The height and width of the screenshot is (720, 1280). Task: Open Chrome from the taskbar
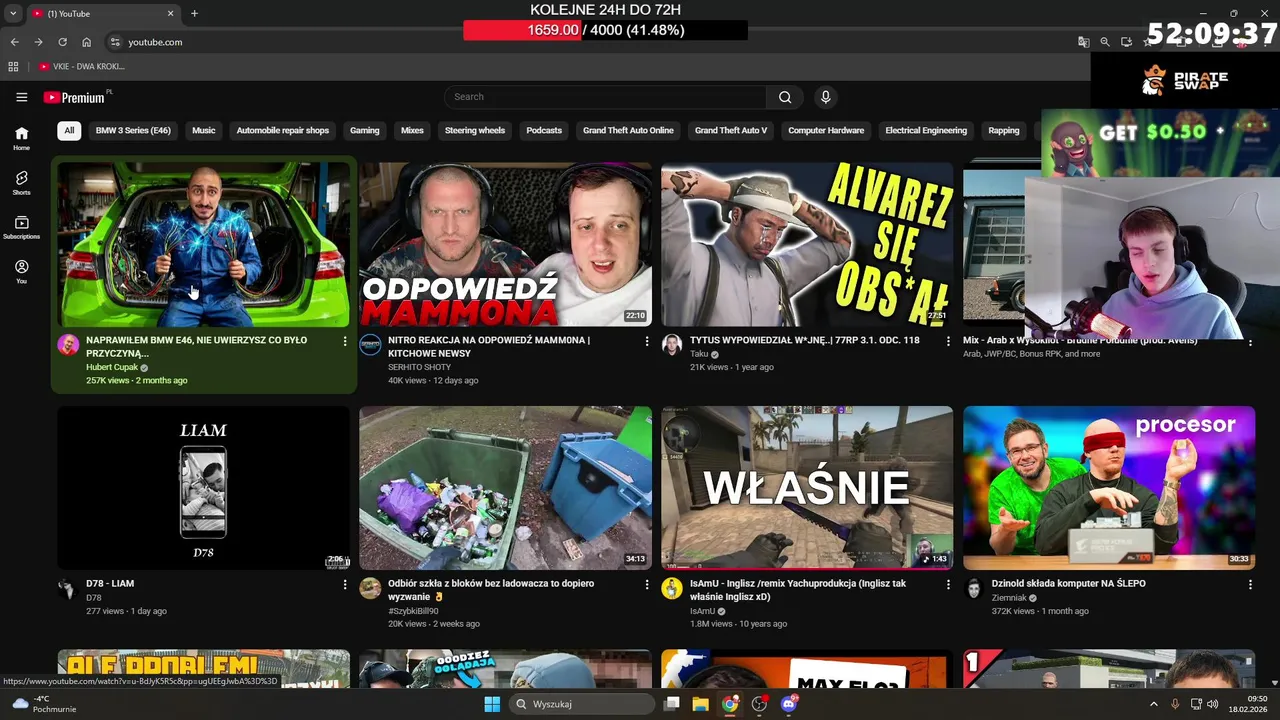(730, 704)
